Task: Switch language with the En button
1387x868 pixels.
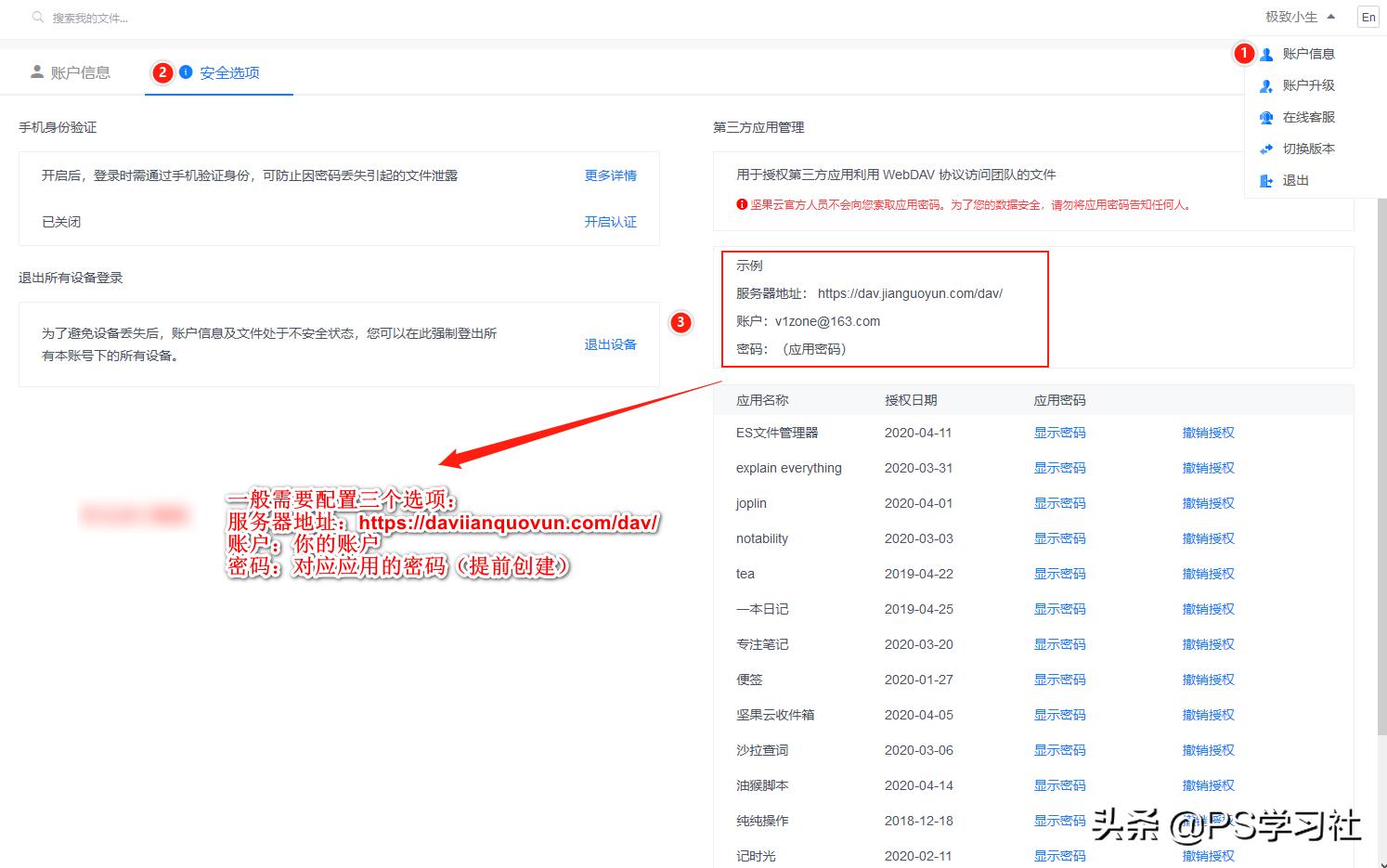Action: coord(1368,17)
